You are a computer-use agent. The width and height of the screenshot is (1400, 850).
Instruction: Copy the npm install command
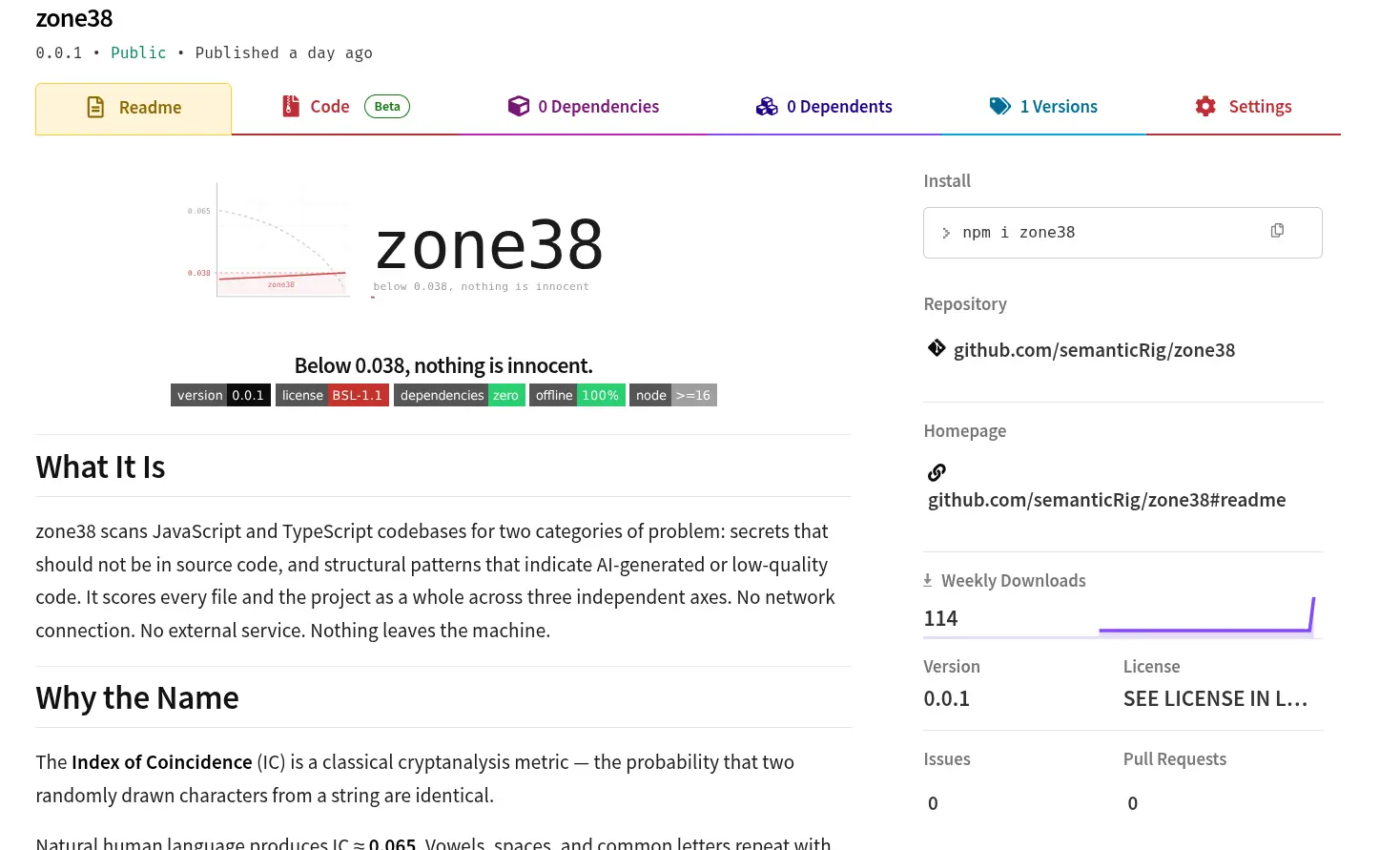(x=1277, y=231)
